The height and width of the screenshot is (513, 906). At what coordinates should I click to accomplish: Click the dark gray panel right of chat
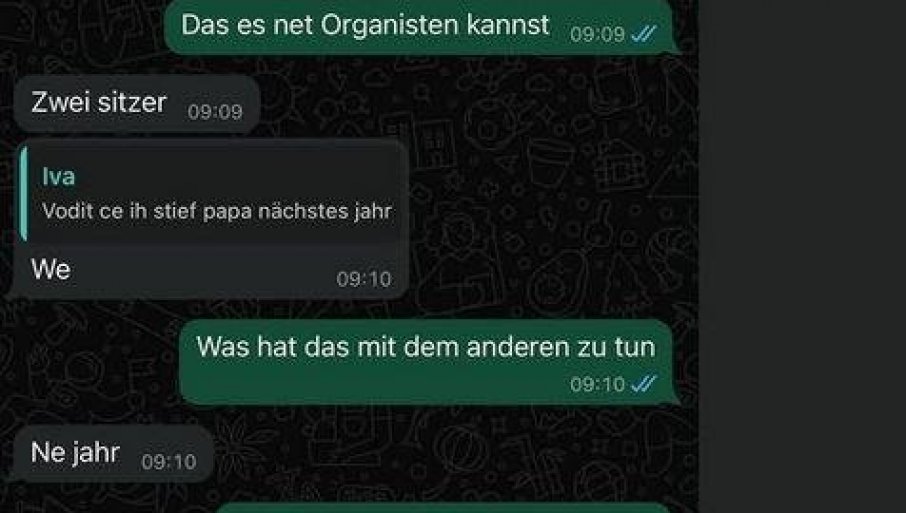pyautogui.click(x=803, y=256)
